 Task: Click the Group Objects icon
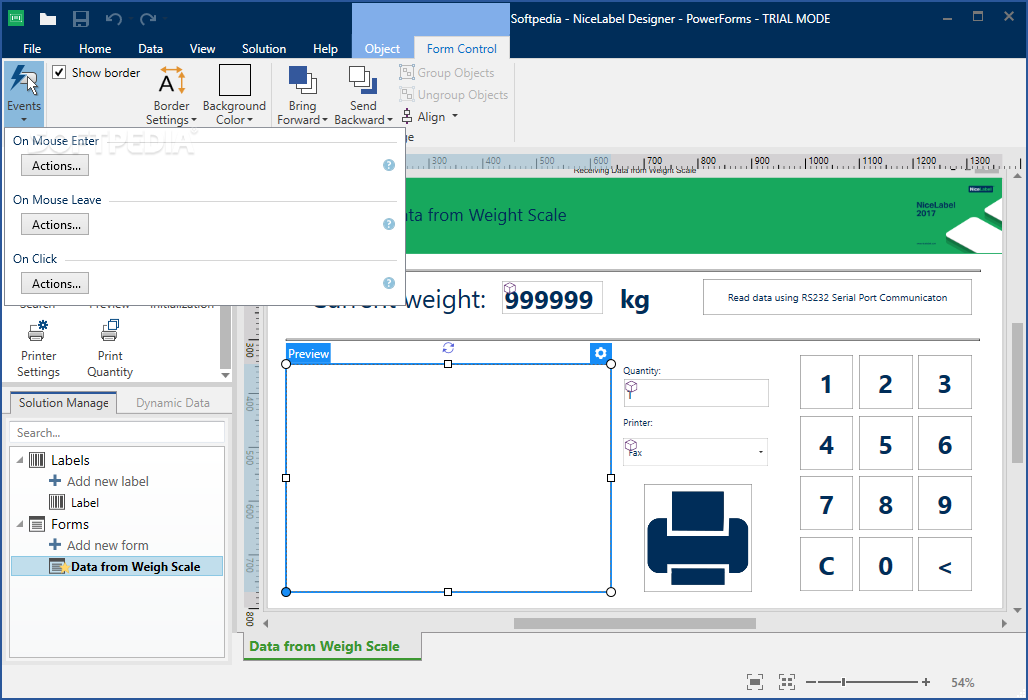(x=406, y=72)
